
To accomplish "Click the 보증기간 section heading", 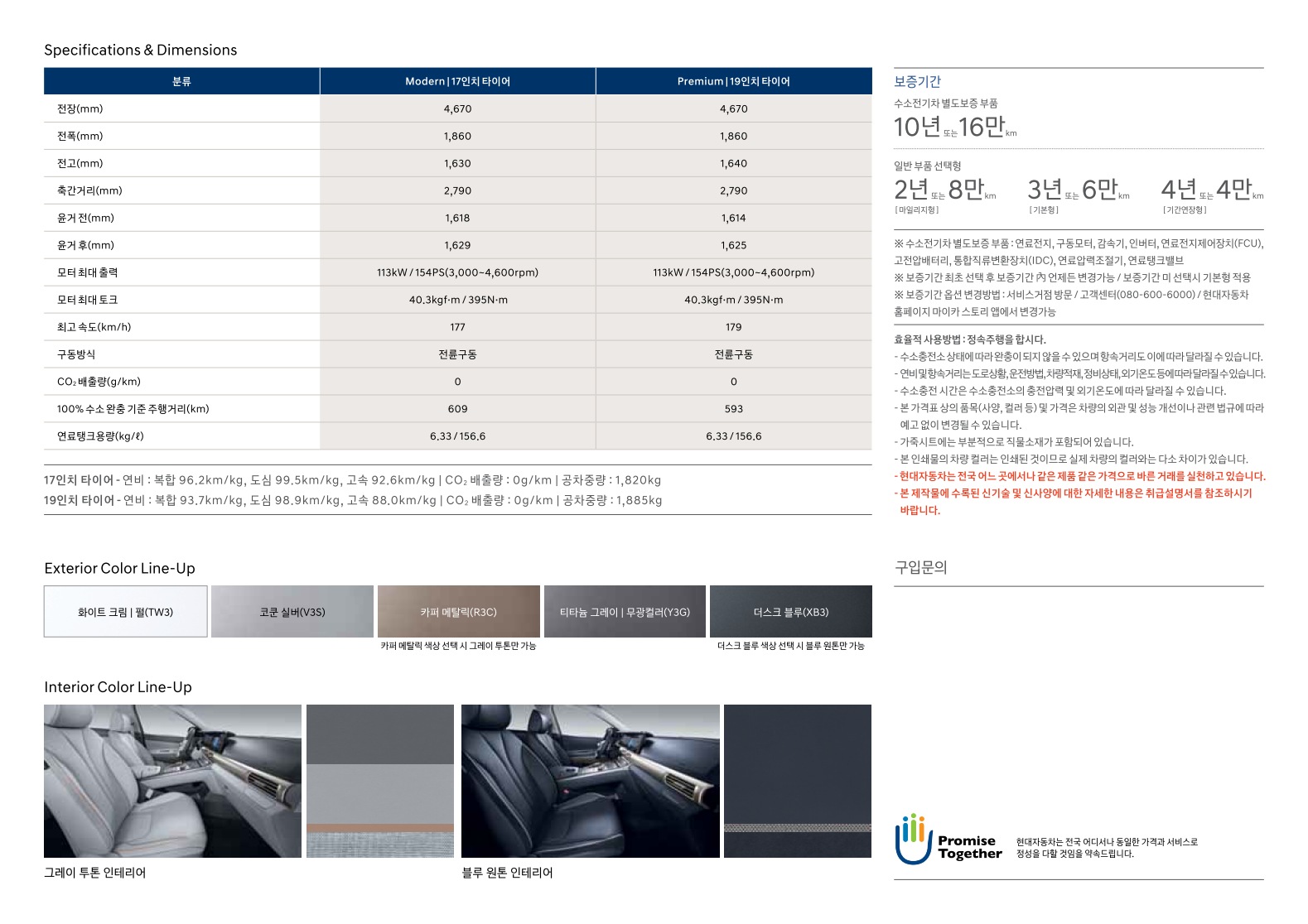I will pos(917,81).
